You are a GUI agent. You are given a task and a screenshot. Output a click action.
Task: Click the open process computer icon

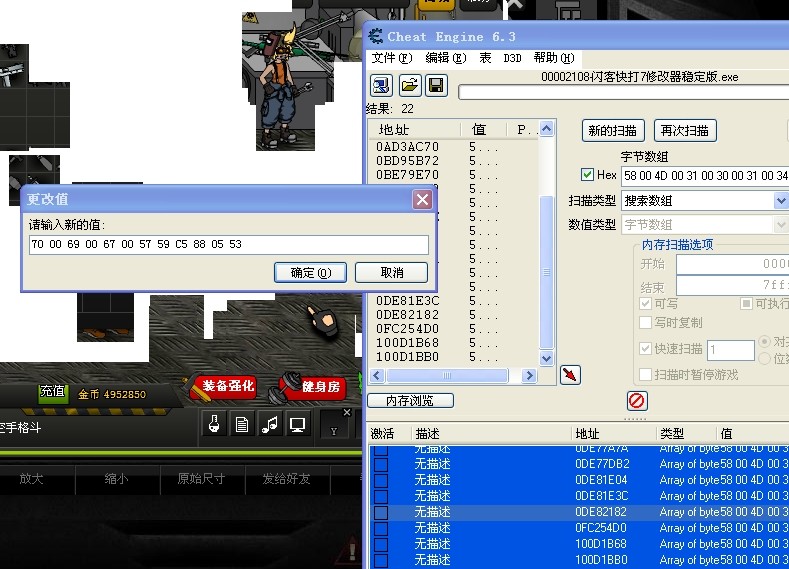tap(382, 85)
